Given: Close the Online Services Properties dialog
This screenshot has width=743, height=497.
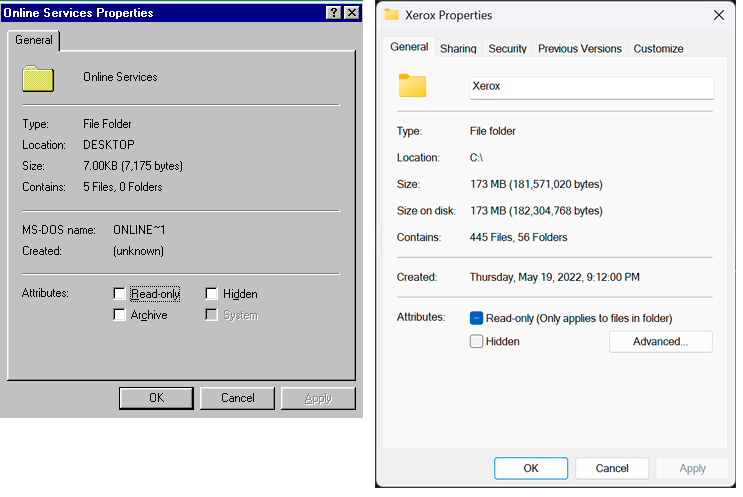Looking at the screenshot, I should [x=352, y=13].
